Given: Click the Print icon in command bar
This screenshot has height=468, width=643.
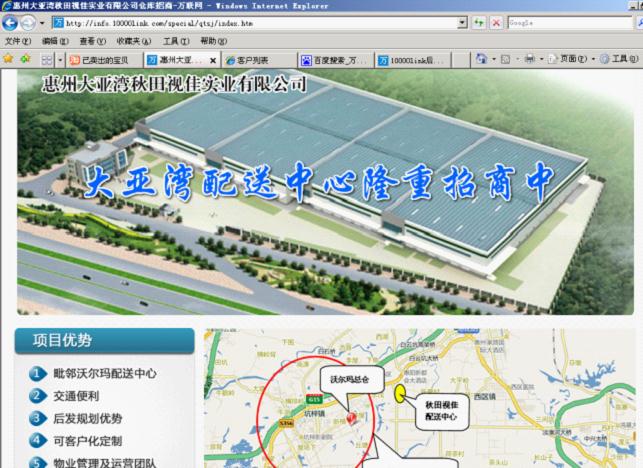Looking at the screenshot, I should point(529,59).
